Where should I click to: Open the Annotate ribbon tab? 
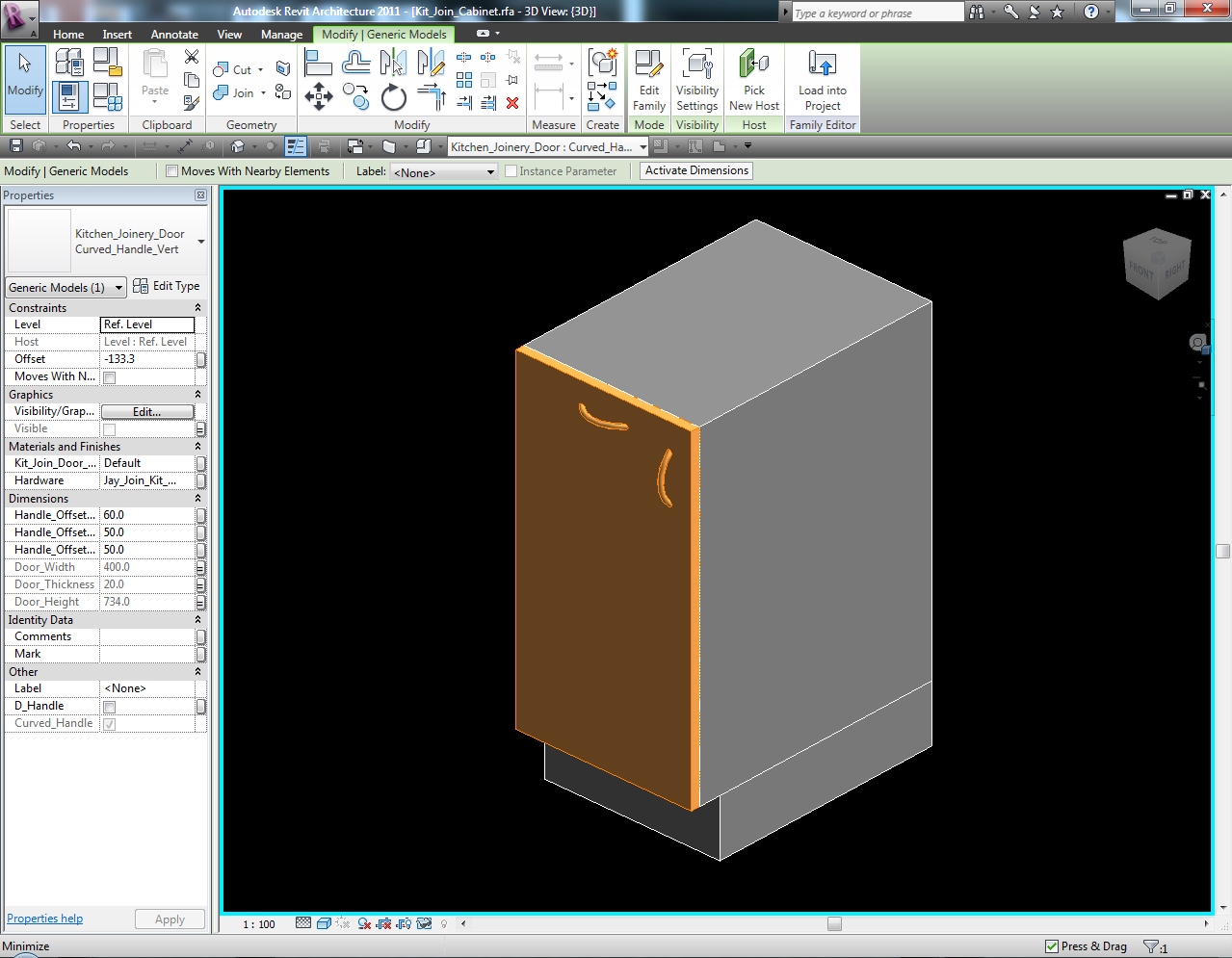click(174, 34)
